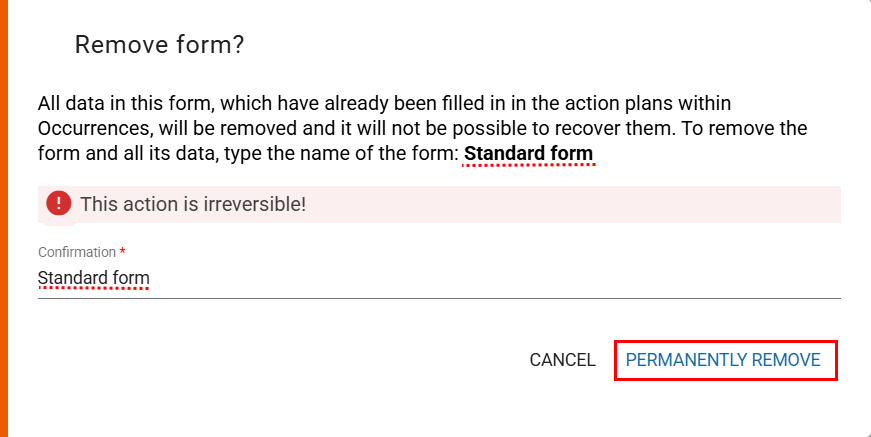This screenshot has height=437, width=871.
Task: Click the red exclamation warning icon
Action: [59, 204]
